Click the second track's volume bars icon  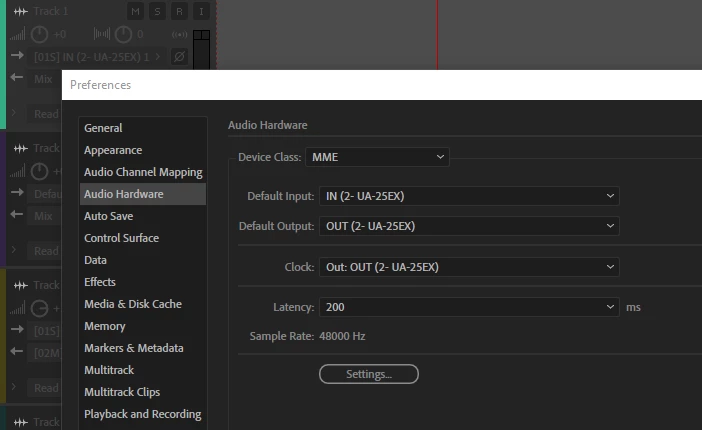(x=17, y=171)
